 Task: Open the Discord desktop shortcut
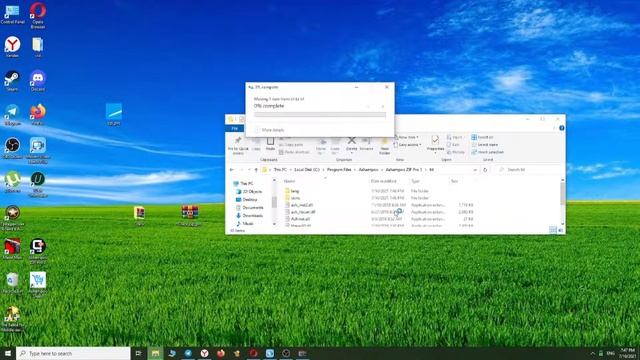pyautogui.click(x=38, y=80)
